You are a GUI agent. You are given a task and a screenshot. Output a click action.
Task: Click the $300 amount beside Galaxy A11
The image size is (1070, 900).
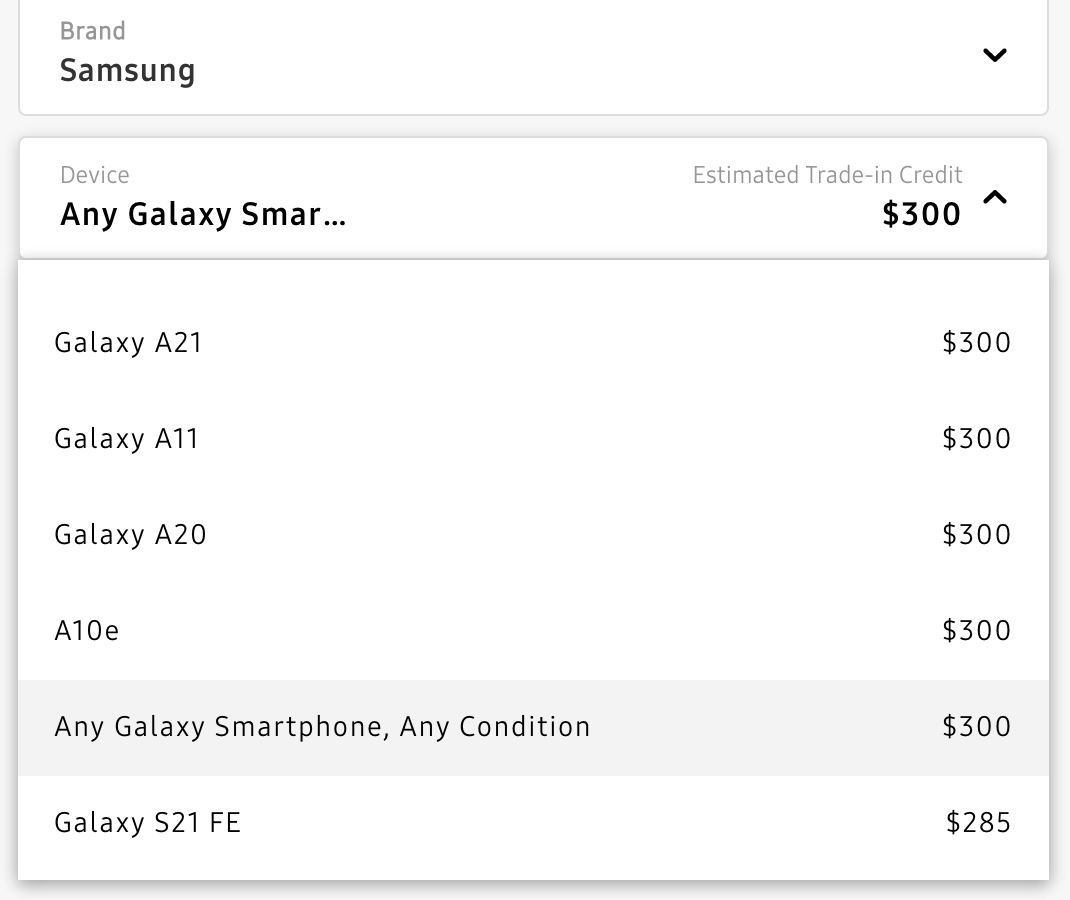[x=976, y=439]
